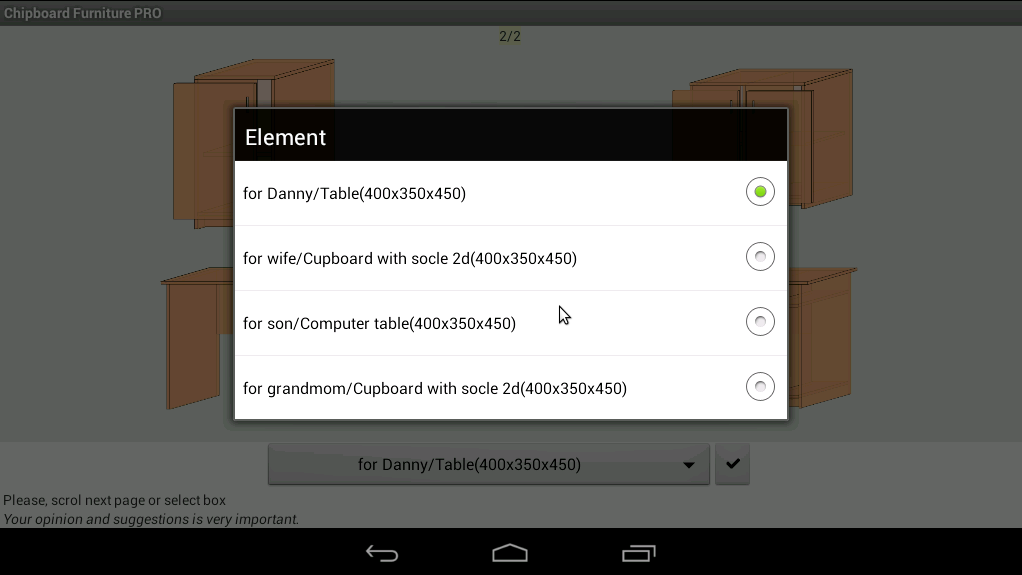Screen dimensions: 1022x575
Task: Select the for Danny/Table radio button
Action: 760,192
